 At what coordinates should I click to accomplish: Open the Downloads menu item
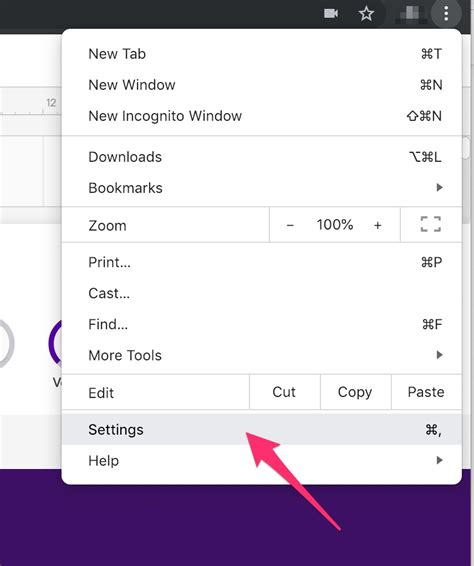tap(262, 157)
